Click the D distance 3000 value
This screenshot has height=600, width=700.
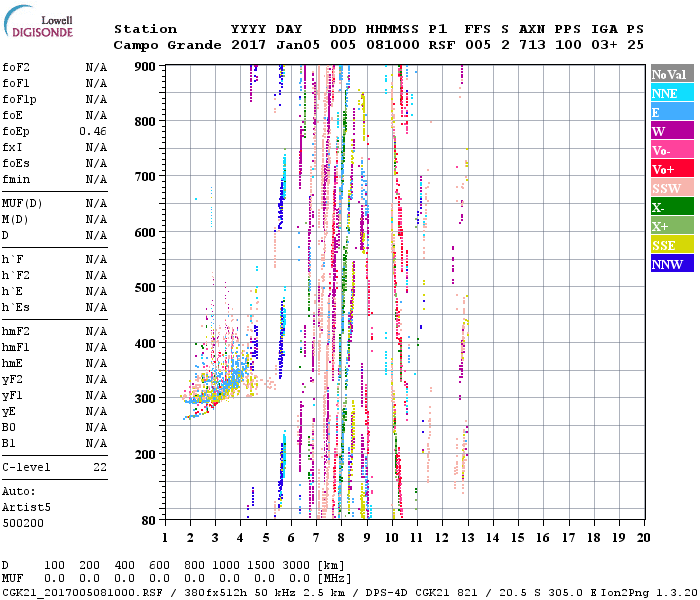pos(296,565)
